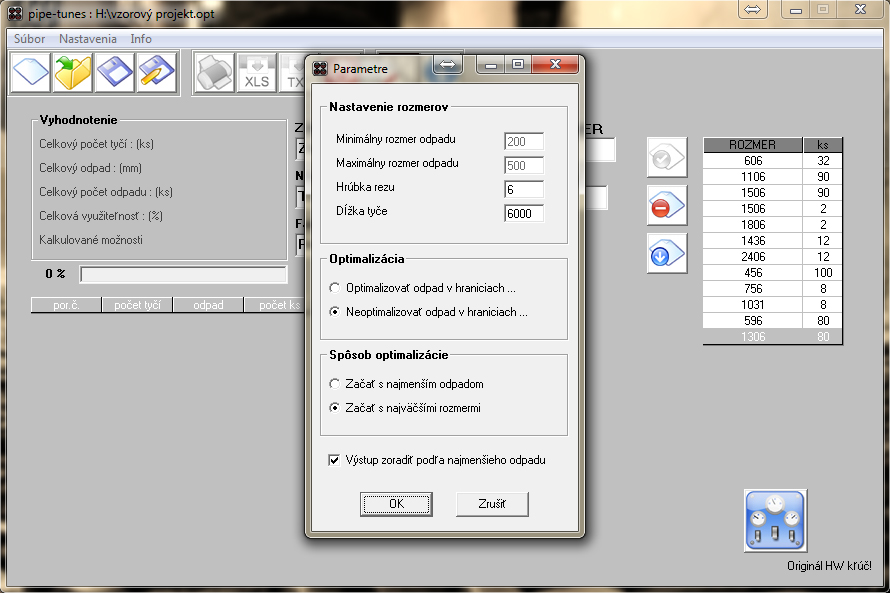Screen dimensions: 890x593
Task: Export to XLS using toolbar icon
Action: coord(256,73)
